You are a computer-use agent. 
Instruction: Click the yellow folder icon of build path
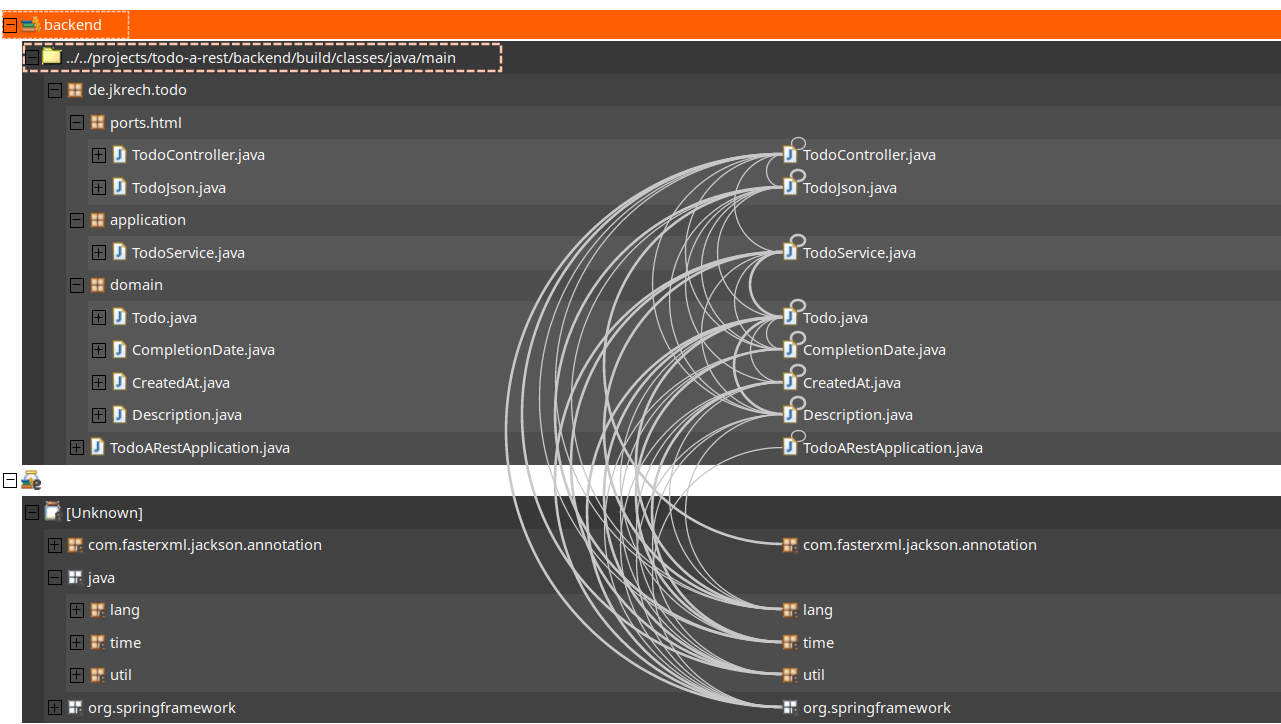click(x=51, y=57)
